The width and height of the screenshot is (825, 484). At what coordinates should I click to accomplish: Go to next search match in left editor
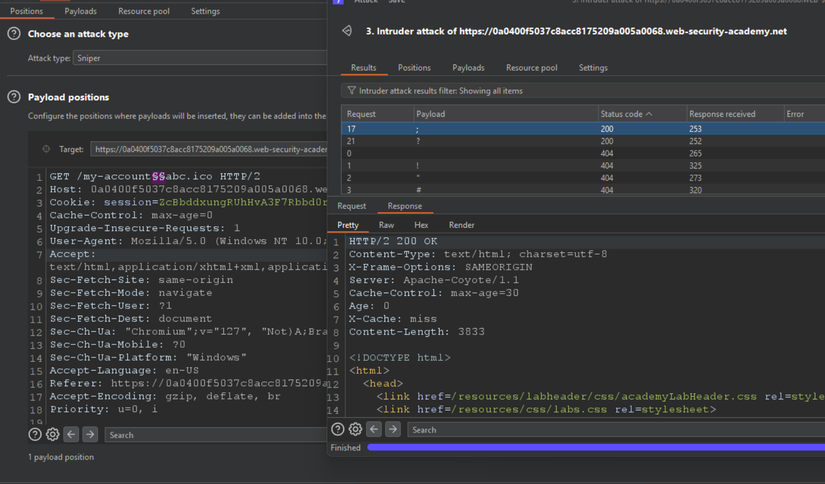click(90, 435)
